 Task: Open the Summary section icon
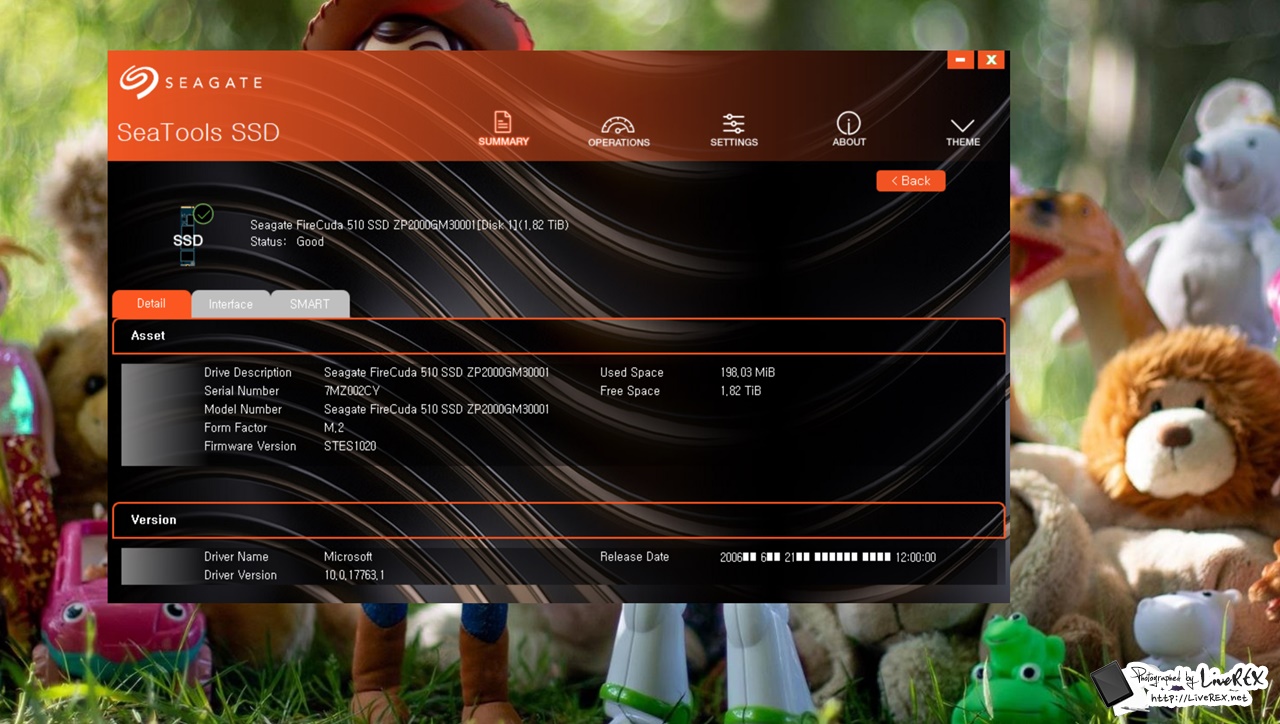pyautogui.click(x=503, y=128)
